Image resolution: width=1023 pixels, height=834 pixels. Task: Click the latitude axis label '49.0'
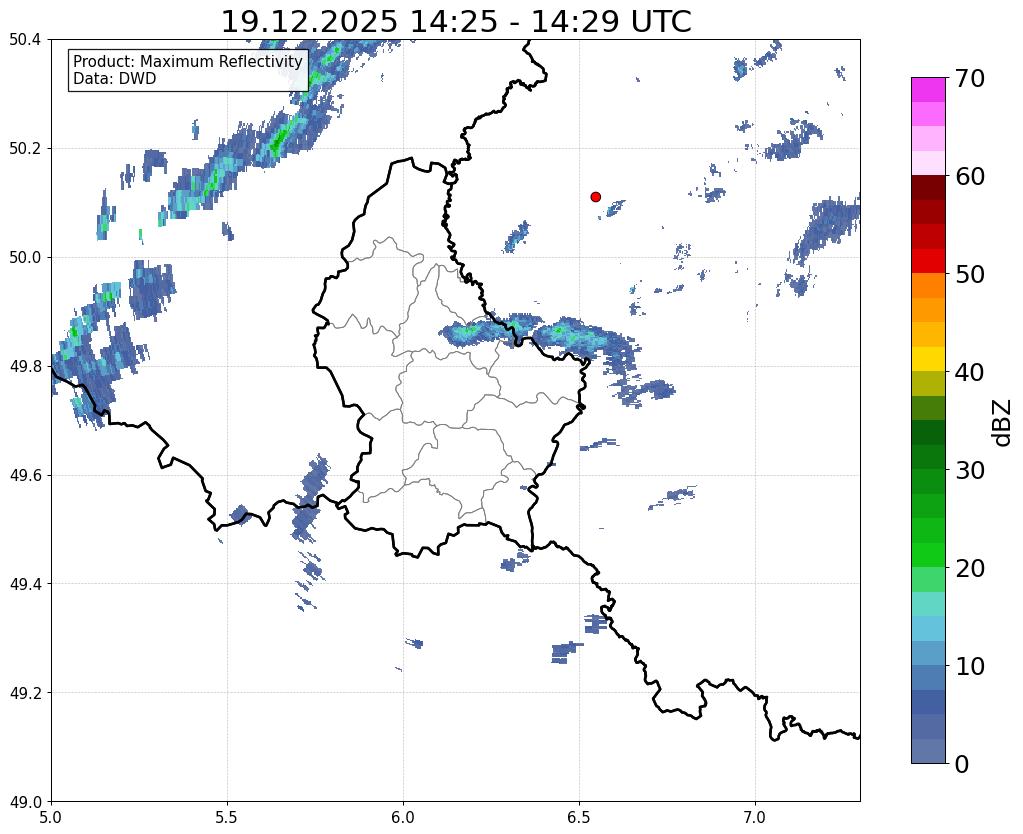coord(25,802)
